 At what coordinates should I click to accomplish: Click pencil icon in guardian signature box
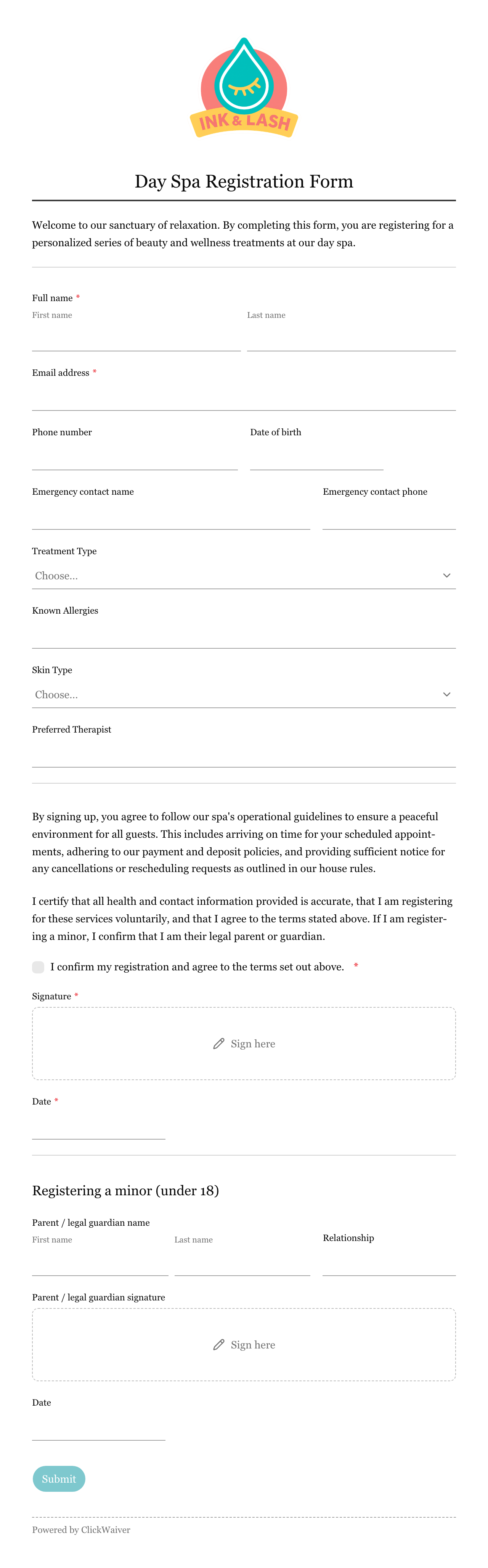tap(219, 1345)
